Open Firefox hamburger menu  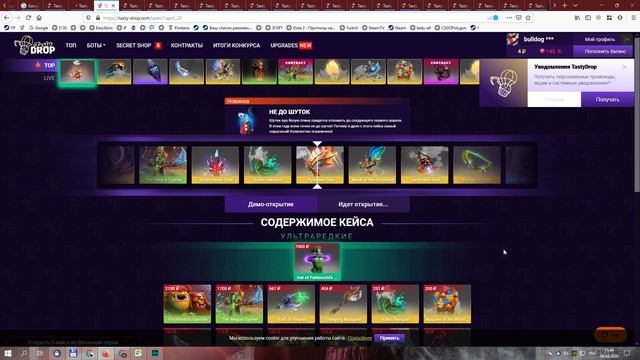click(633, 18)
